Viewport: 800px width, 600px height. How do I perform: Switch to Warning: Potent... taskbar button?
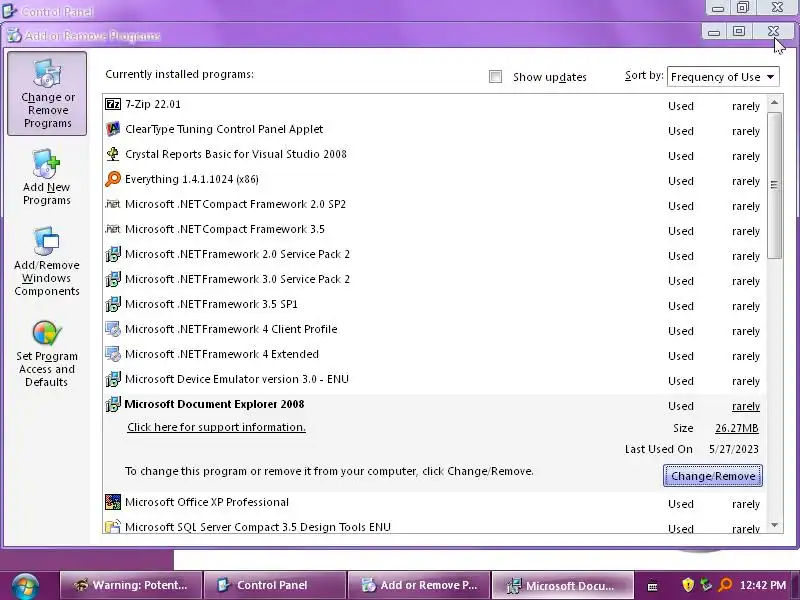click(x=131, y=585)
